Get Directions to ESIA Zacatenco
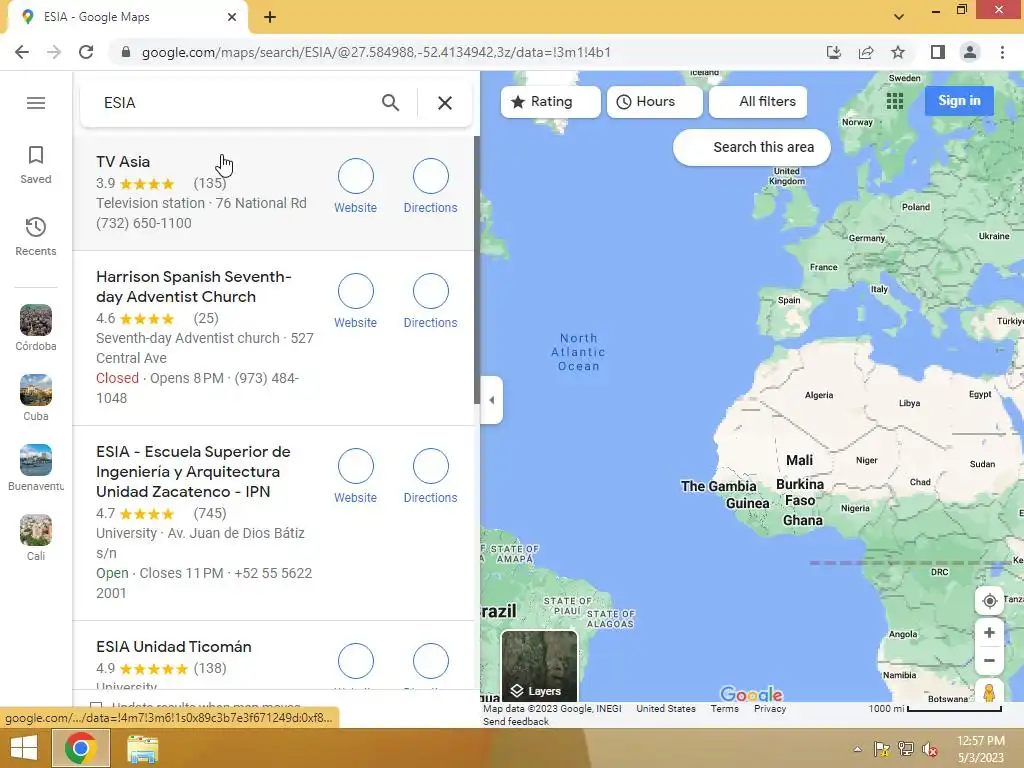Image resolution: width=1024 pixels, height=768 pixels. coord(430,476)
